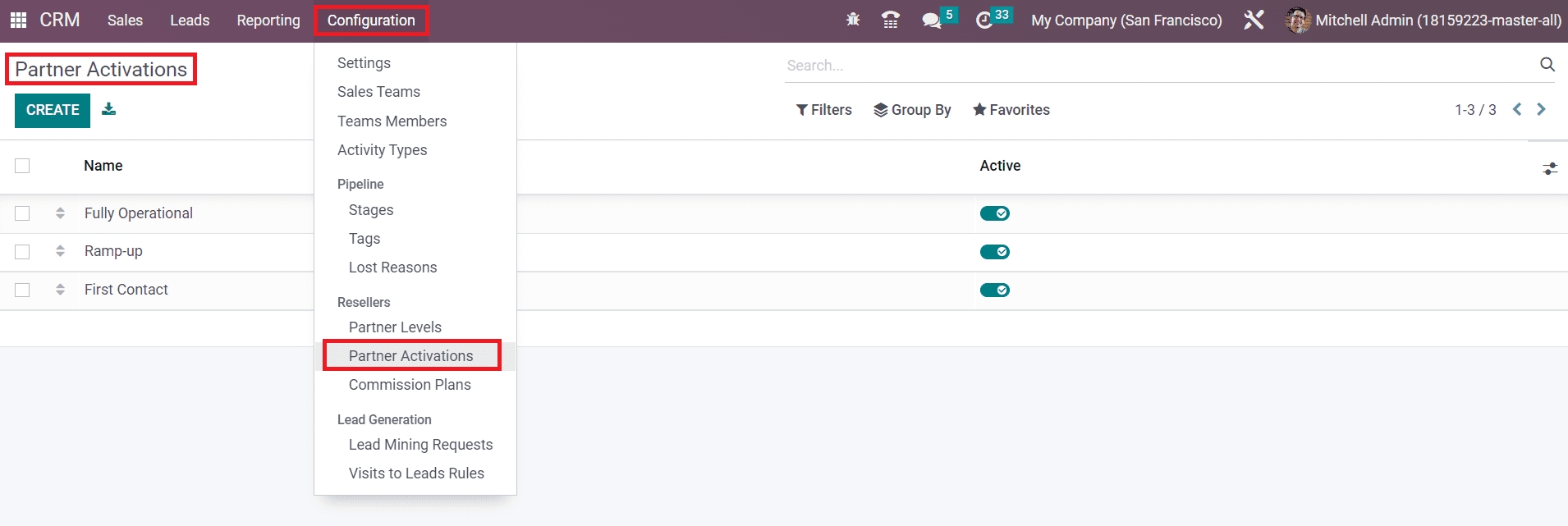Expand the Favorites dropdown
Screen dimensions: 1568x526
pyautogui.click(x=1011, y=110)
